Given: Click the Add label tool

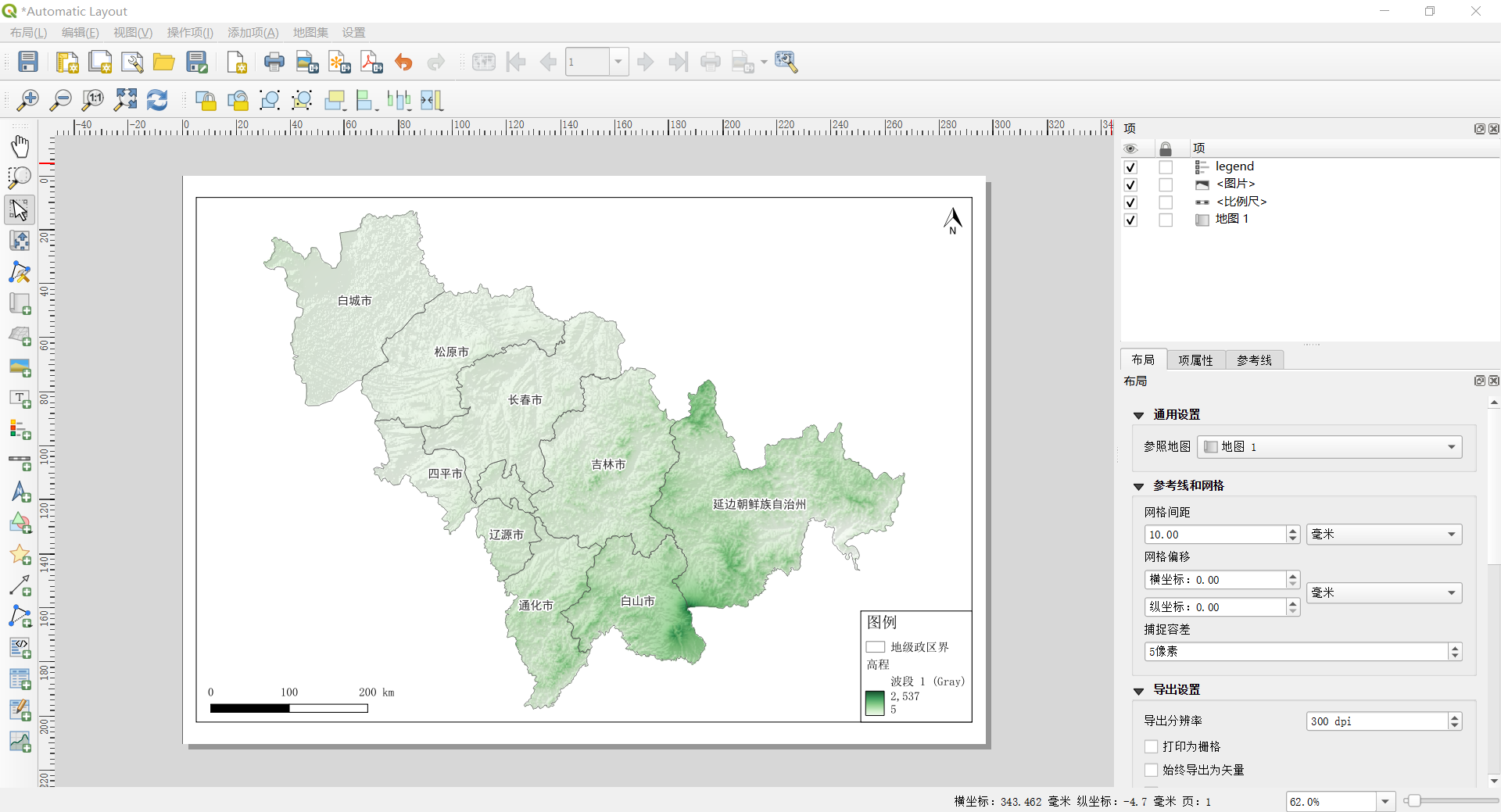Looking at the screenshot, I should [20, 399].
